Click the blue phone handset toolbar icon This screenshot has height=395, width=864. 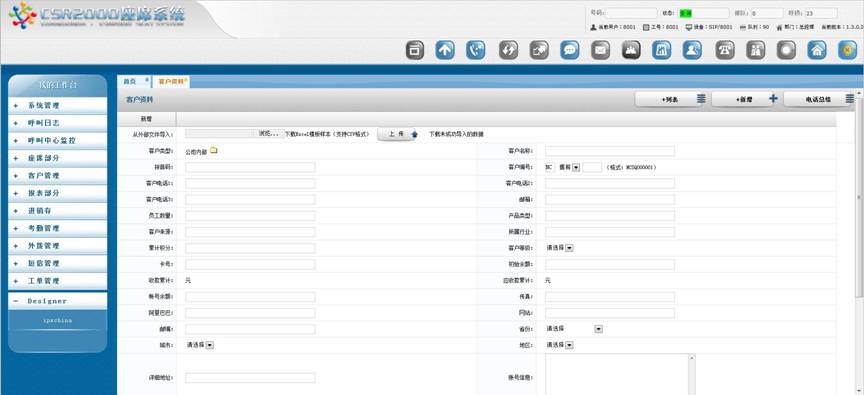tap(476, 50)
